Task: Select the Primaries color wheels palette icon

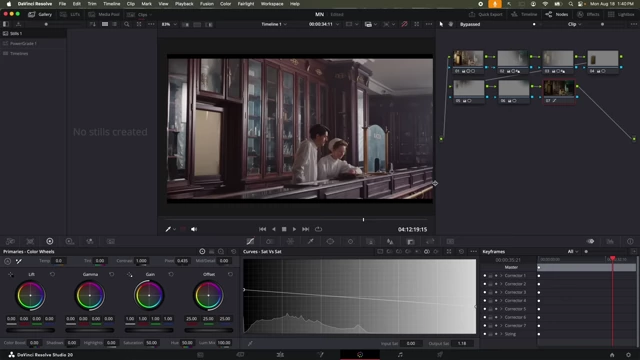Action: [x=50, y=242]
